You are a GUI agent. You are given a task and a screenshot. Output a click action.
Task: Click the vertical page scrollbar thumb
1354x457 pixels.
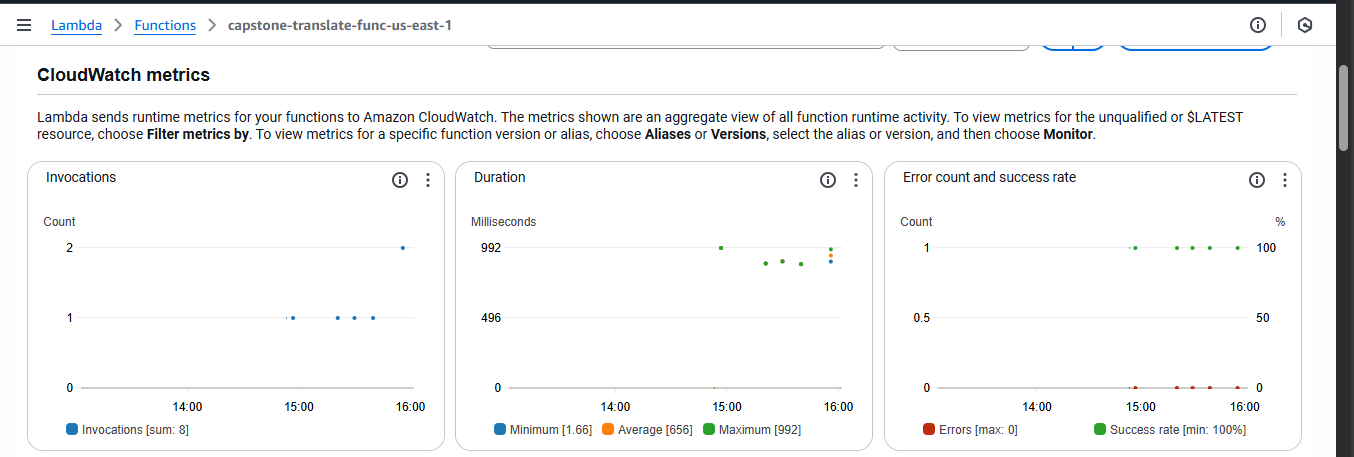point(1345,108)
